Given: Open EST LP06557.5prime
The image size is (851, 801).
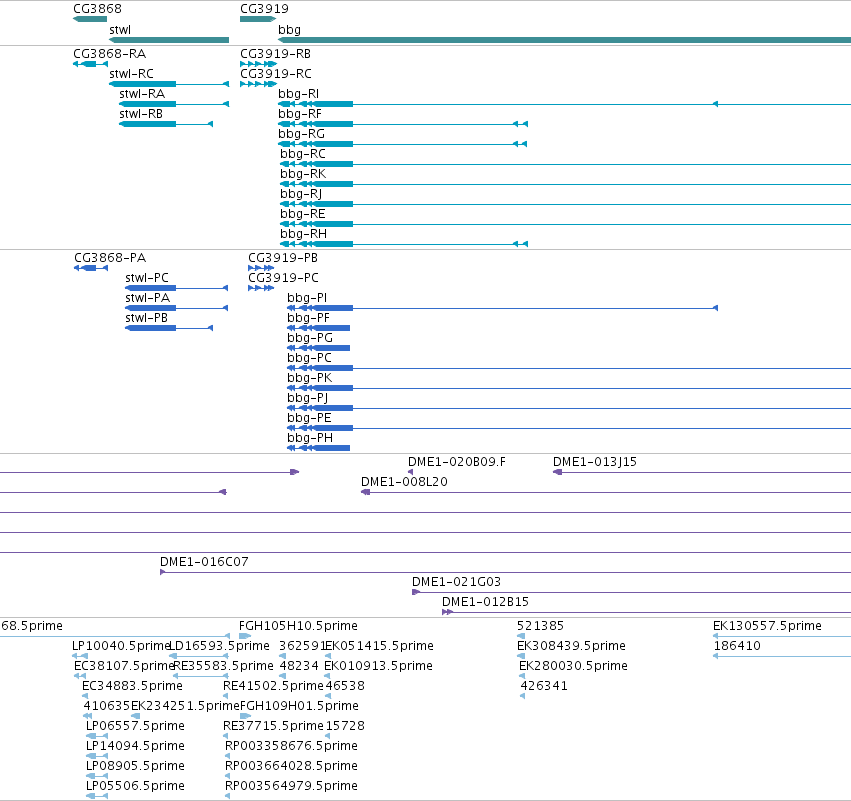Looking at the screenshot, I should tap(135, 727).
